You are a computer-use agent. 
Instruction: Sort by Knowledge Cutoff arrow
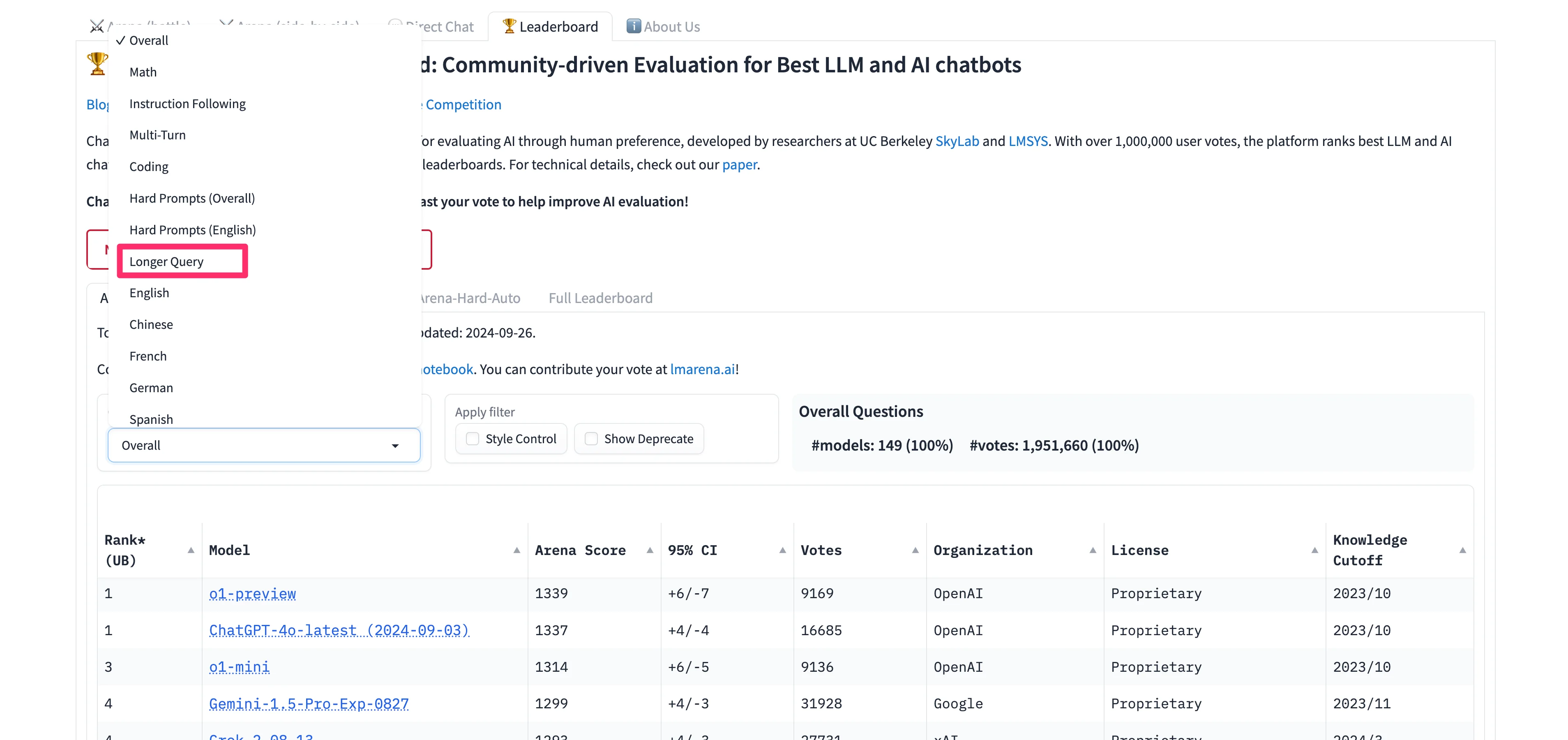(1462, 550)
